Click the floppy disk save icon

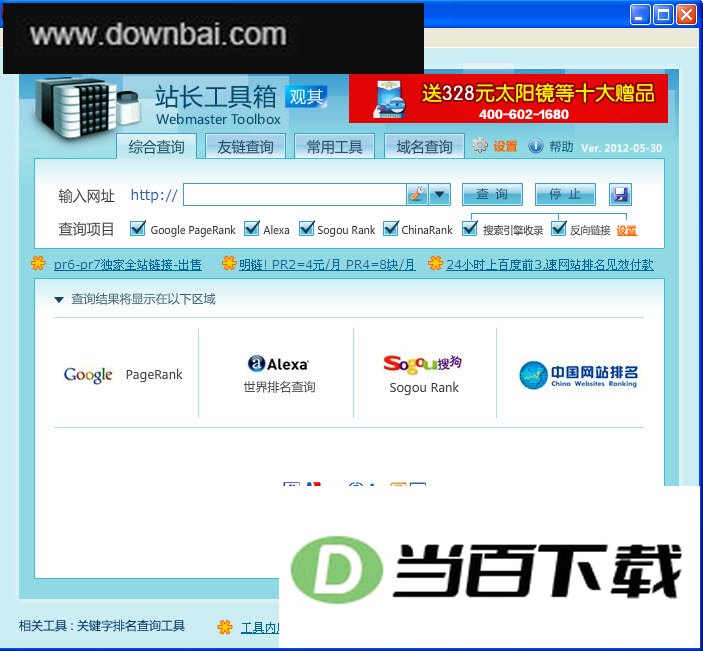coord(620,194)
